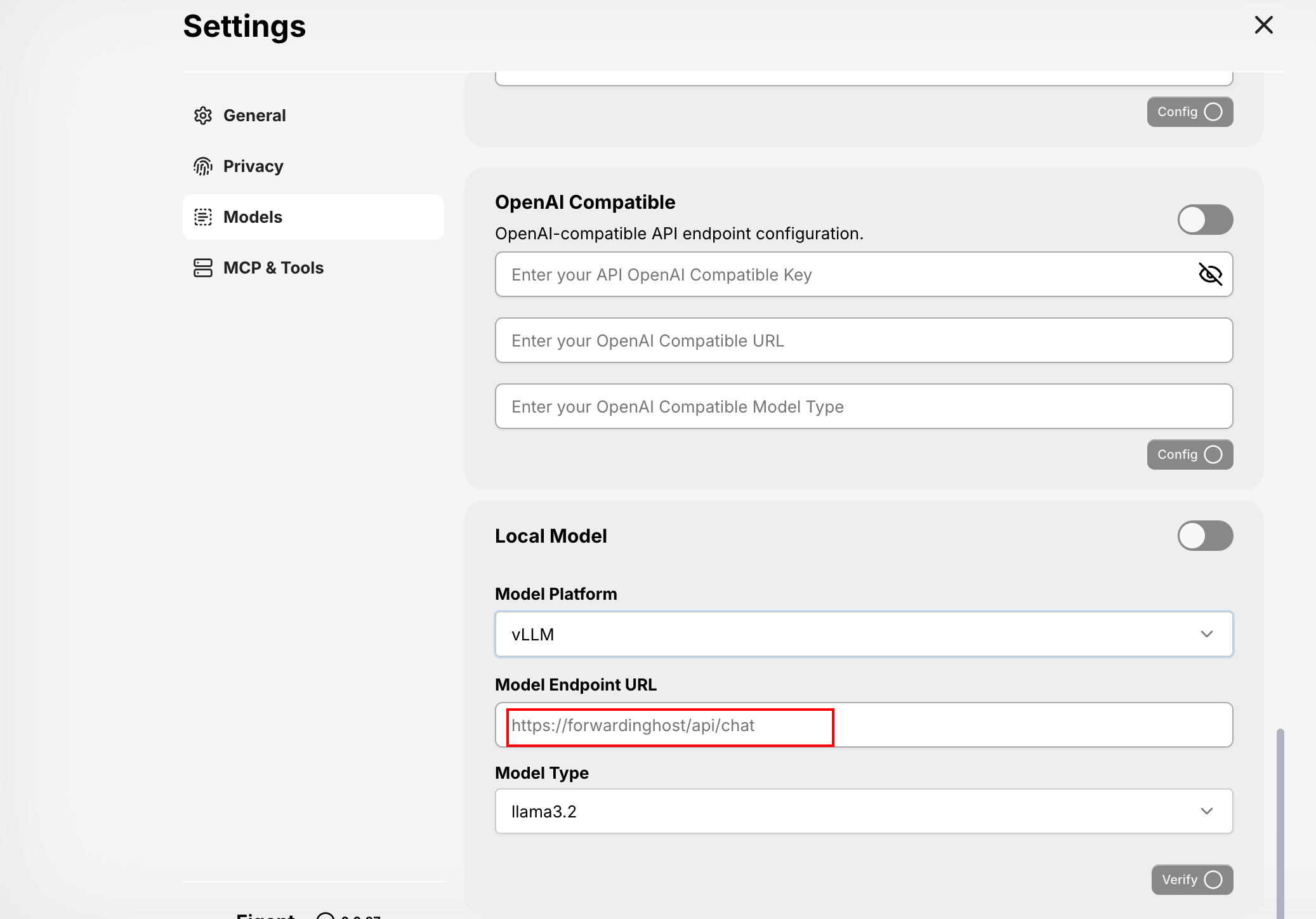Open the Model Platform vLLM dropdown

(864, 634)
